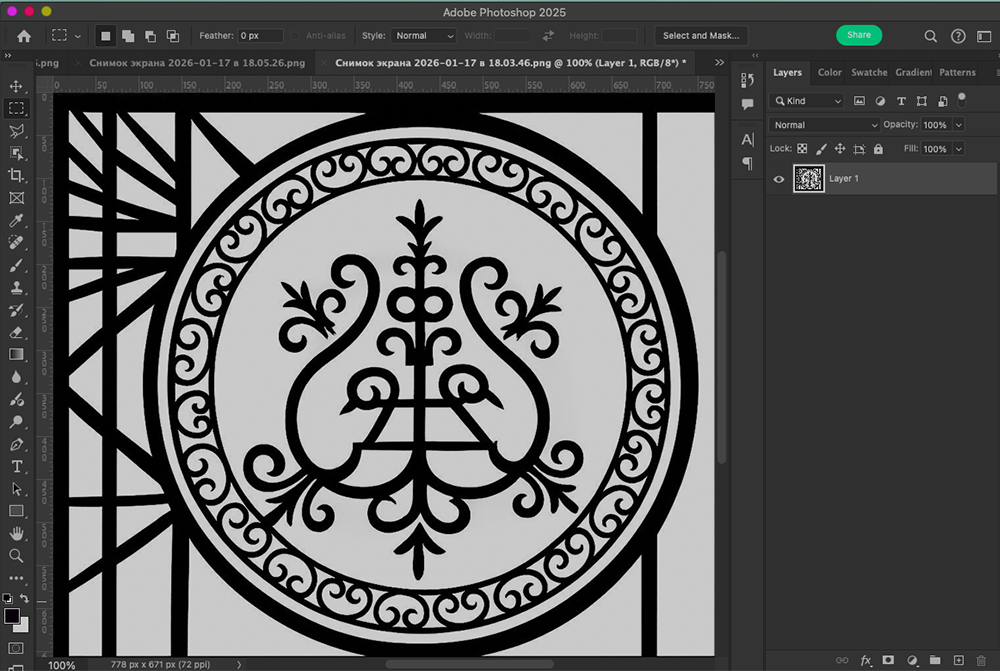Select the Eyedropper tool
Image resolution: width=1000 pixels, height=671 pixels.
pos(16,221)
